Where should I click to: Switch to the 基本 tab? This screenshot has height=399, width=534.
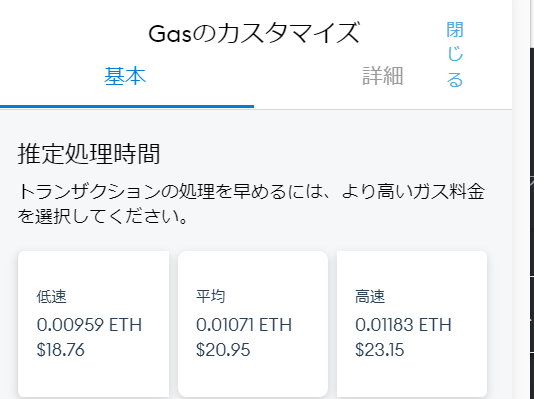pyautogui.click(x=125, y=76)
